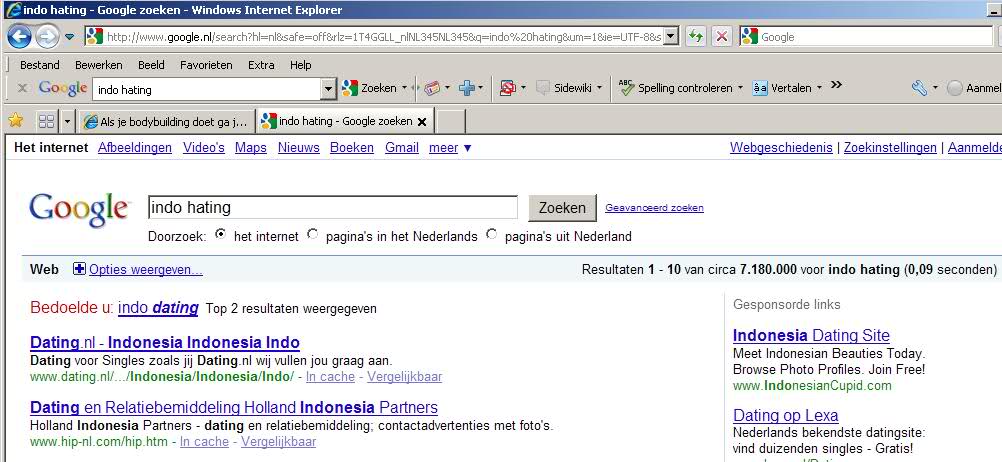The width and height of the screenshot is (1002, 462).
Task: Click the popup blocker toolbar icon
Action: pos(507,88)
